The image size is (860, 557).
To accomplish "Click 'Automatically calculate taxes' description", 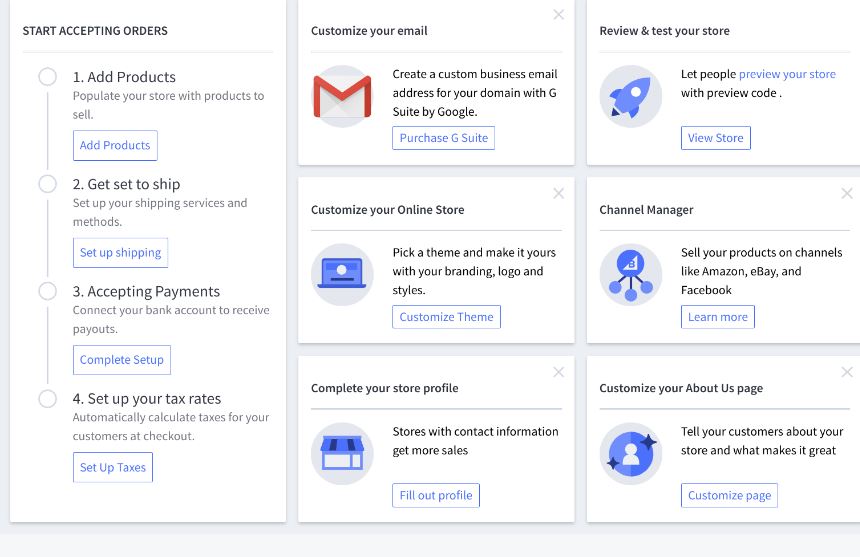I will coord(171,427).
